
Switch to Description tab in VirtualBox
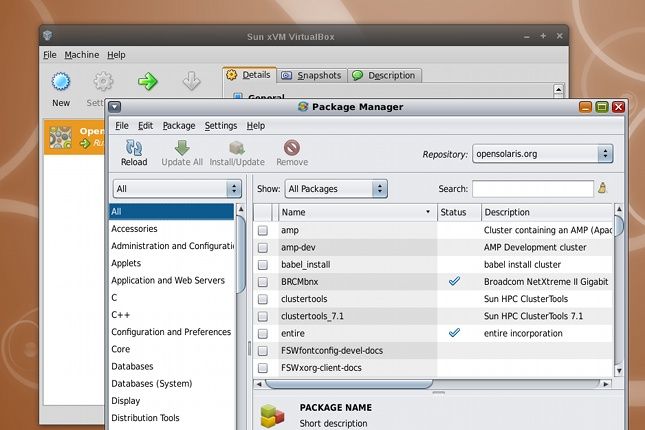point(384,75)
